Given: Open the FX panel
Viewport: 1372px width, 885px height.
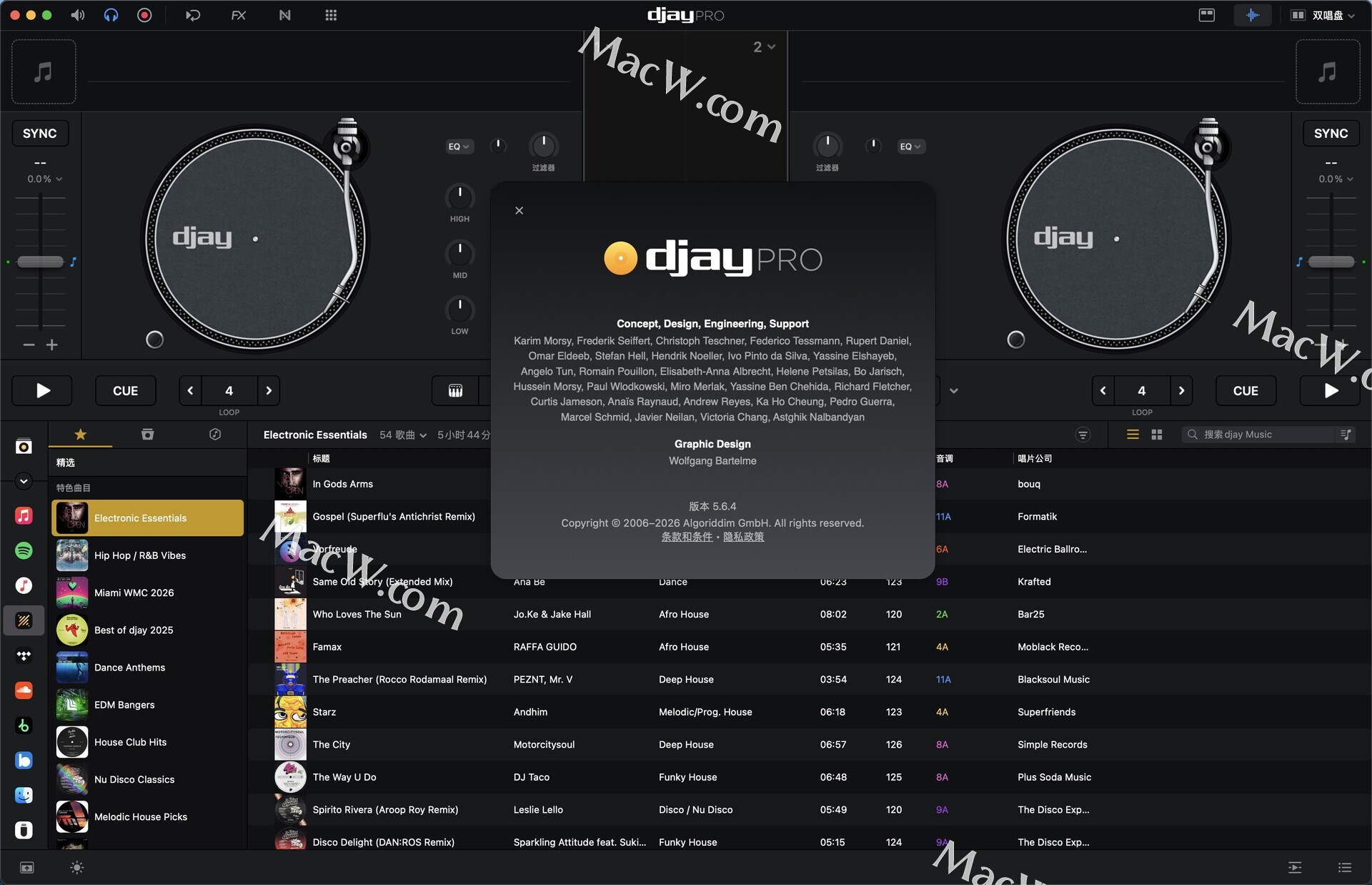Looking at the screenshot, I should [x=239, y=15].
